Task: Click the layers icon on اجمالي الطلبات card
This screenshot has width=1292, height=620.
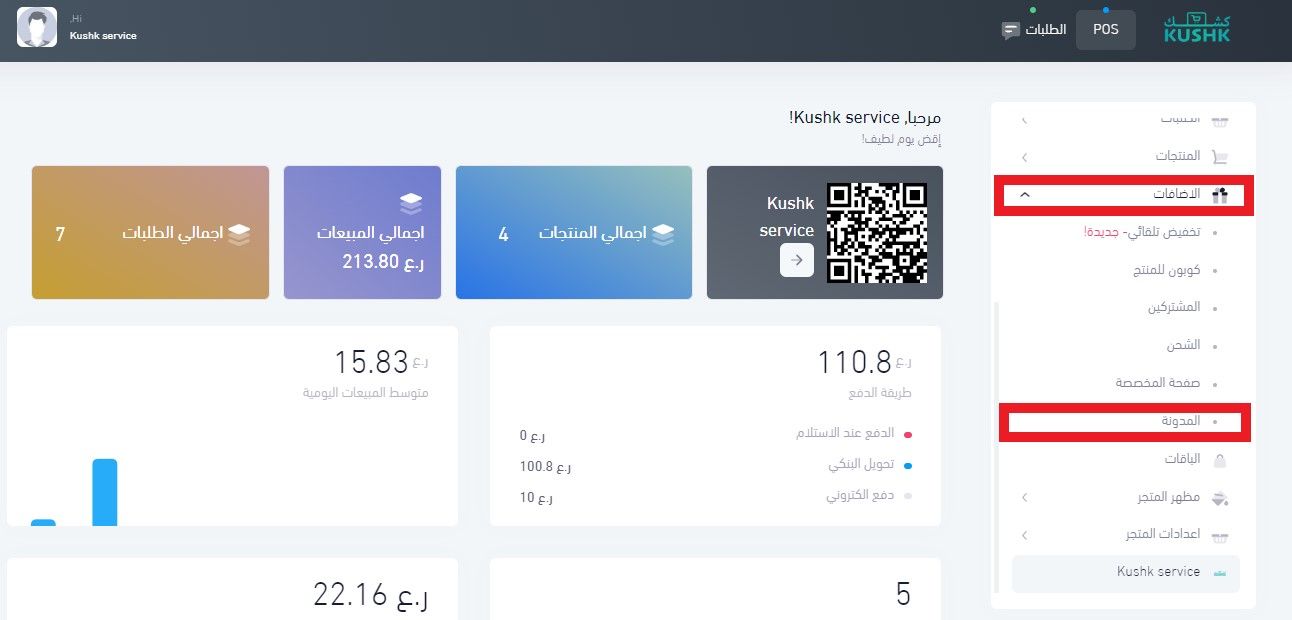Action: (x=238, y=233)
